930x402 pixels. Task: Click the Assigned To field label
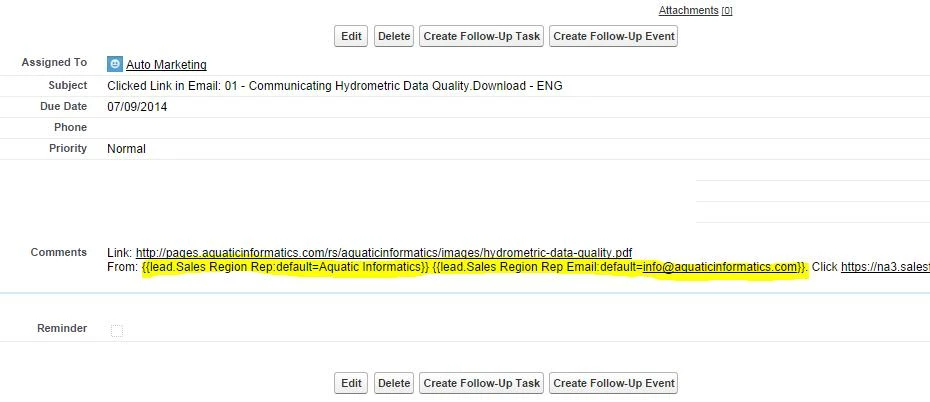pos(54,62)
